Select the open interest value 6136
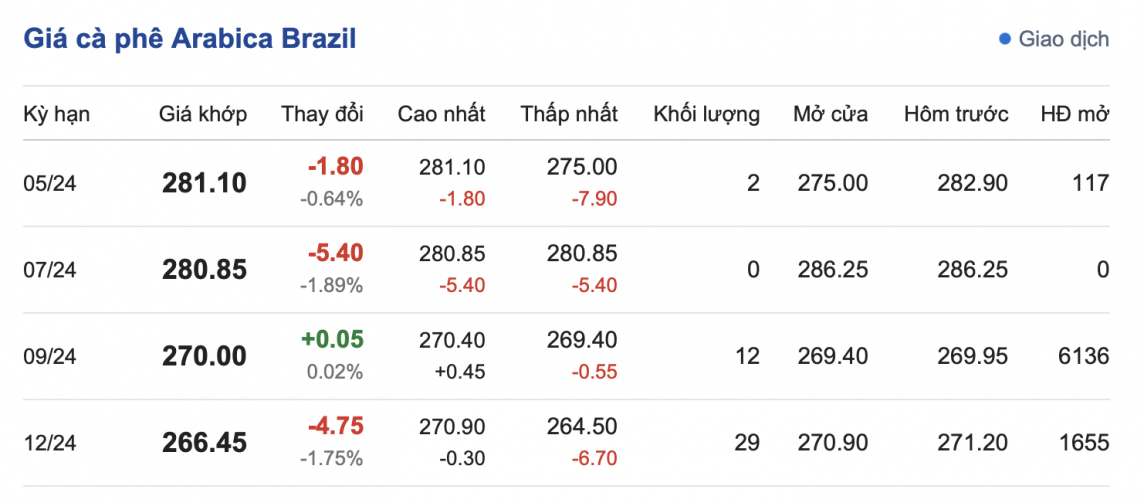 pyautogui.click(x=1087, y=355)
